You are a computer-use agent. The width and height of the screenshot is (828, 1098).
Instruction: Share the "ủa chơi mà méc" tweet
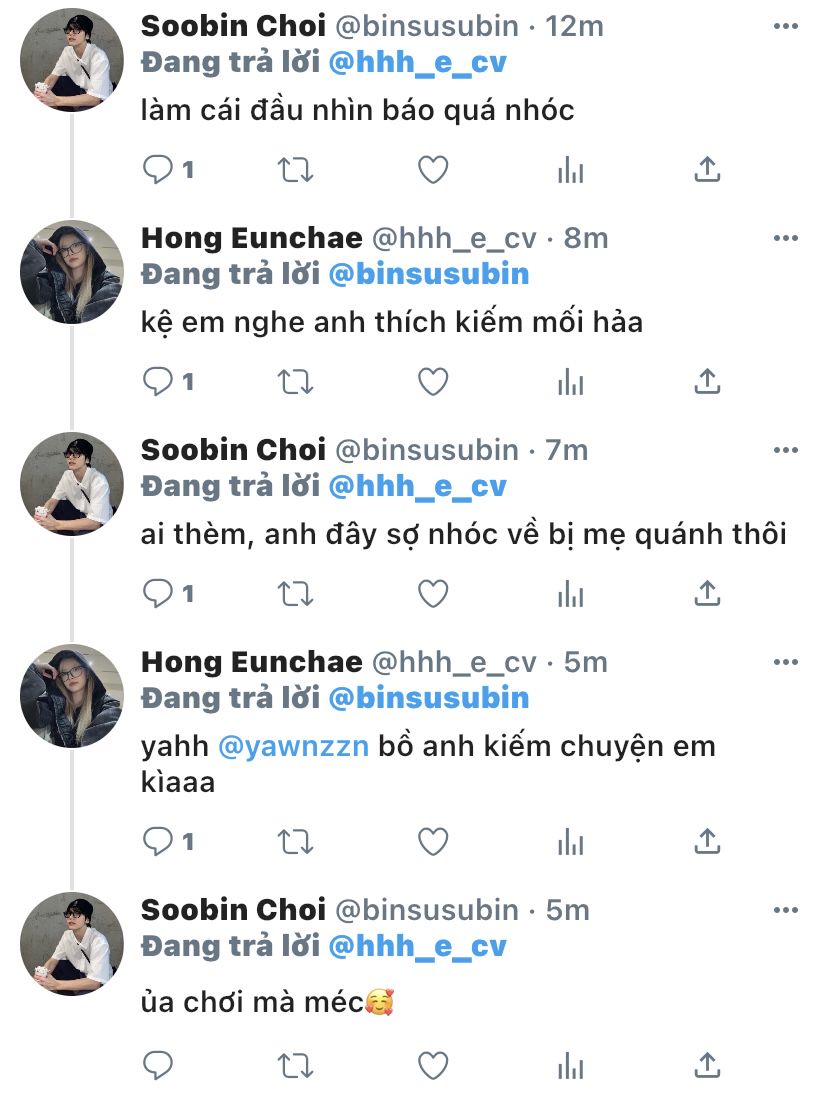coord(707,1065)
